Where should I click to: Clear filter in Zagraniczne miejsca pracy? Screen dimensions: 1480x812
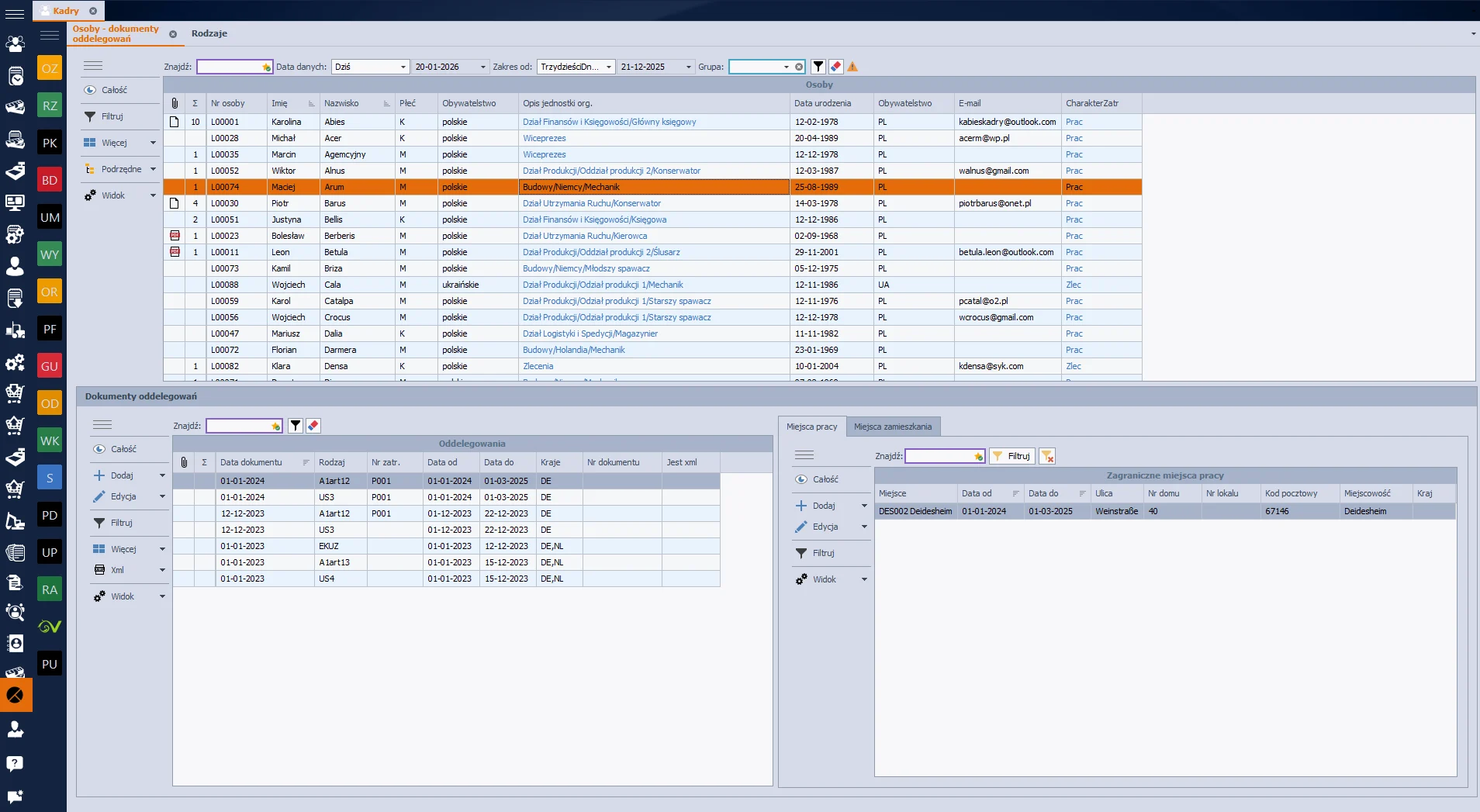(1047, 456)
